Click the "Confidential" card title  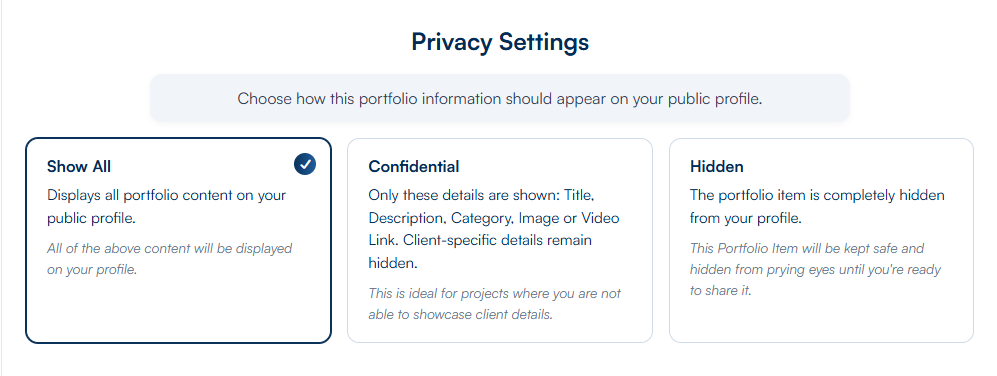point(414,167)
